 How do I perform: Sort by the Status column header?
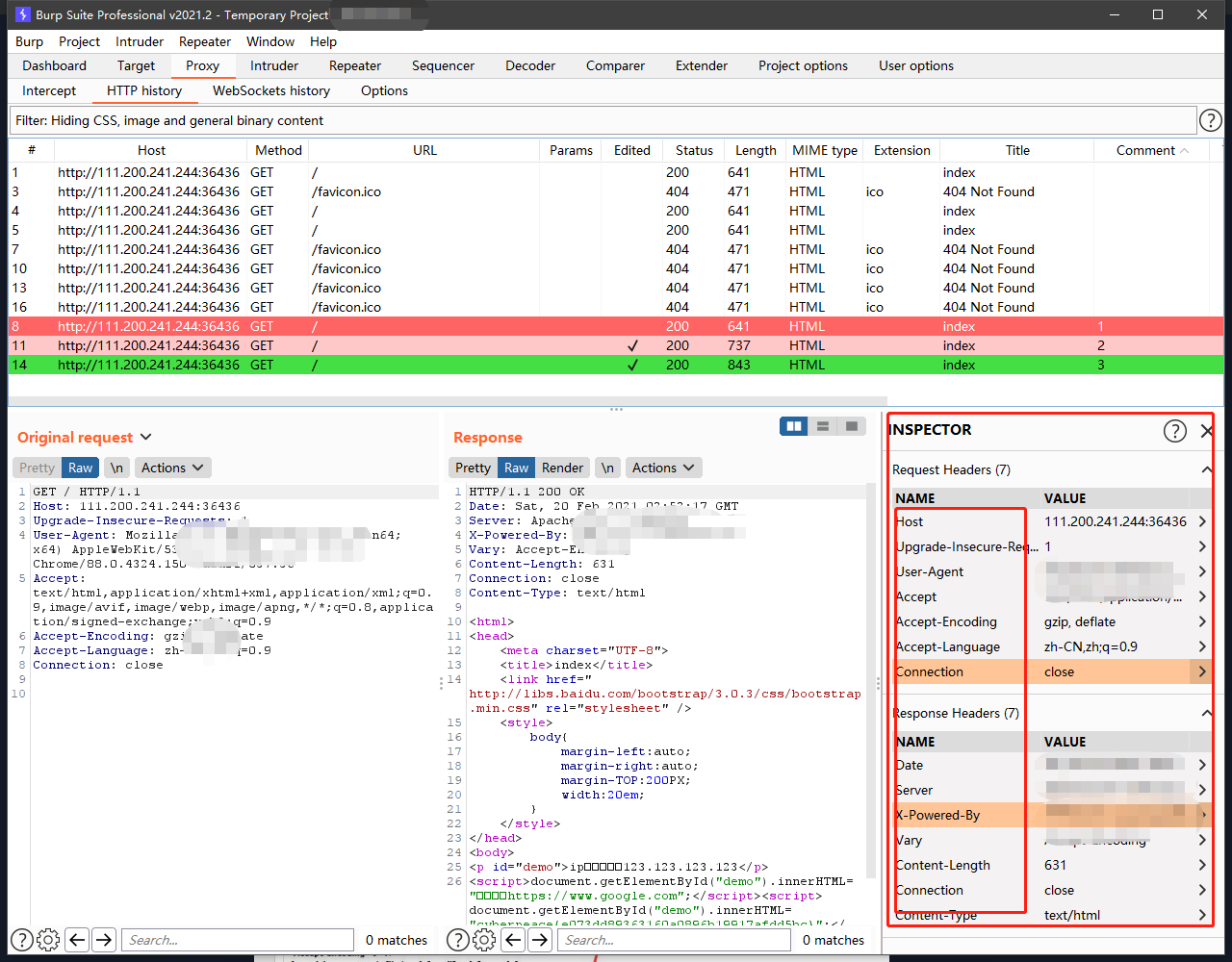pyautogui.click(x=694, y=150)
